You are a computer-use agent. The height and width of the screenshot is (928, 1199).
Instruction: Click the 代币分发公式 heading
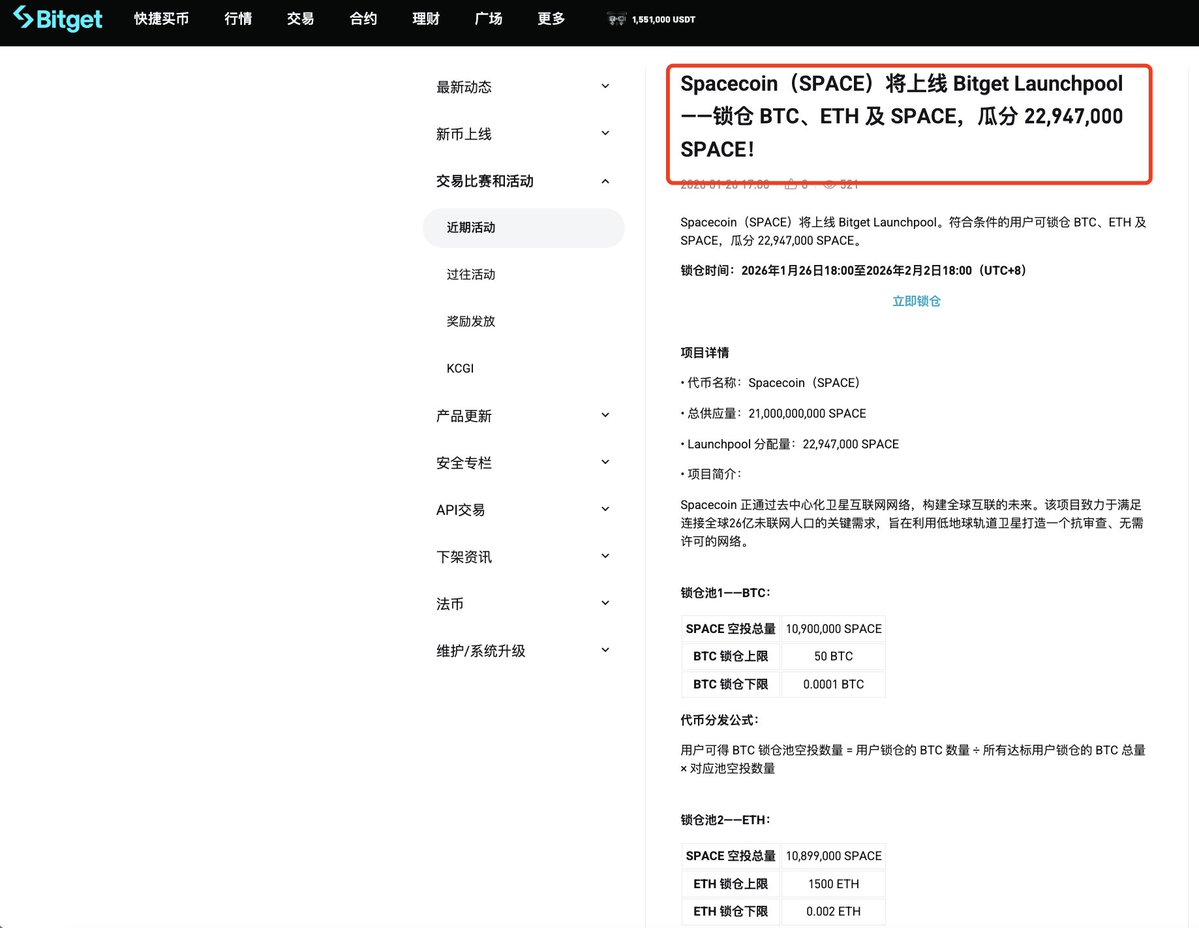[719, 720]
